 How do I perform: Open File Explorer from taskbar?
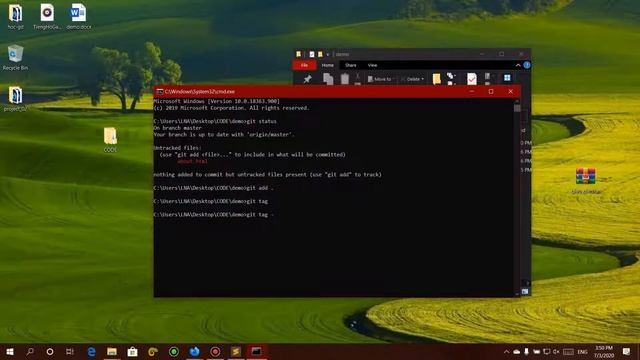[112, 351]
